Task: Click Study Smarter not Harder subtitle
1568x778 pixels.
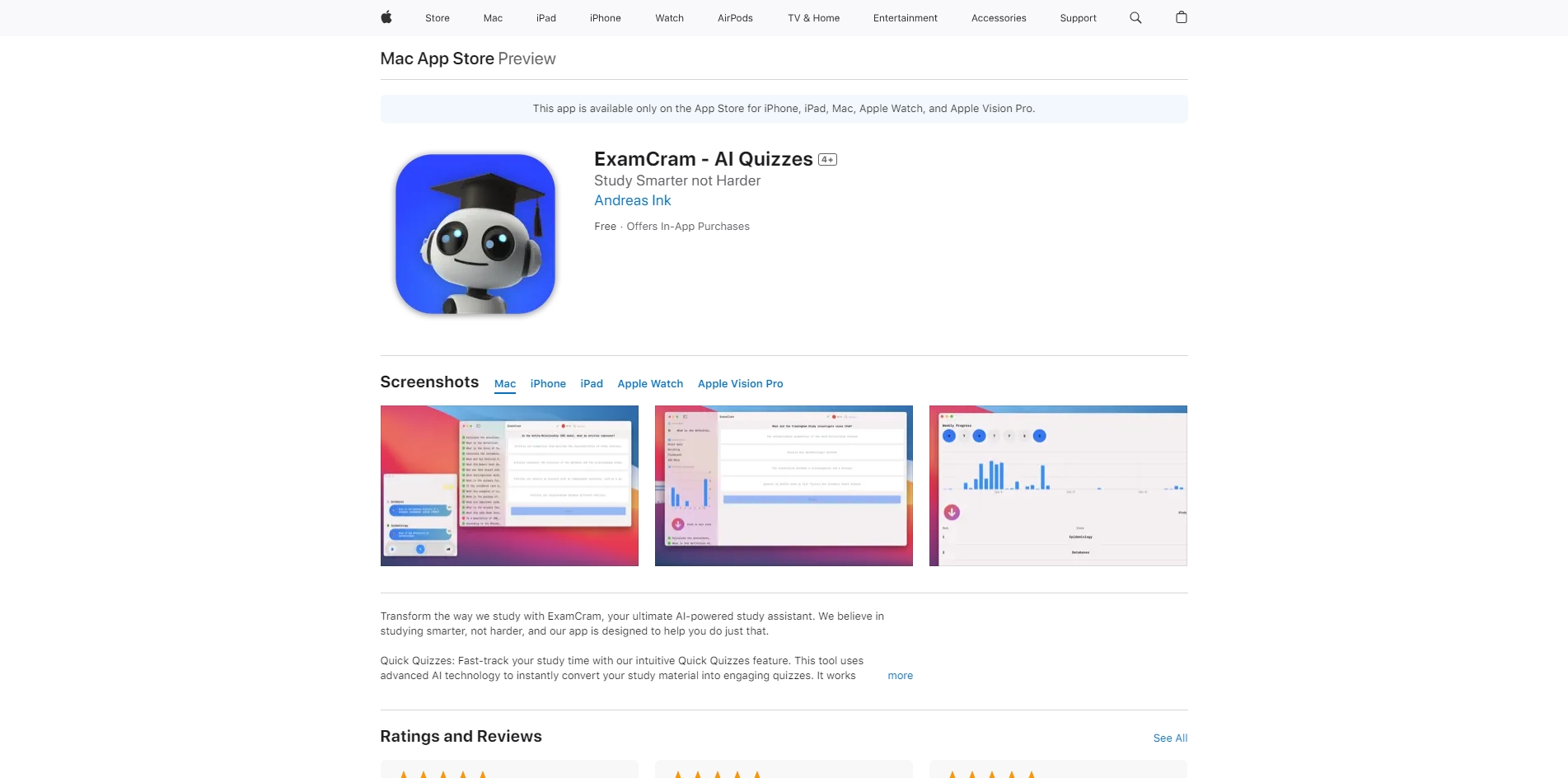Action: 677,180
